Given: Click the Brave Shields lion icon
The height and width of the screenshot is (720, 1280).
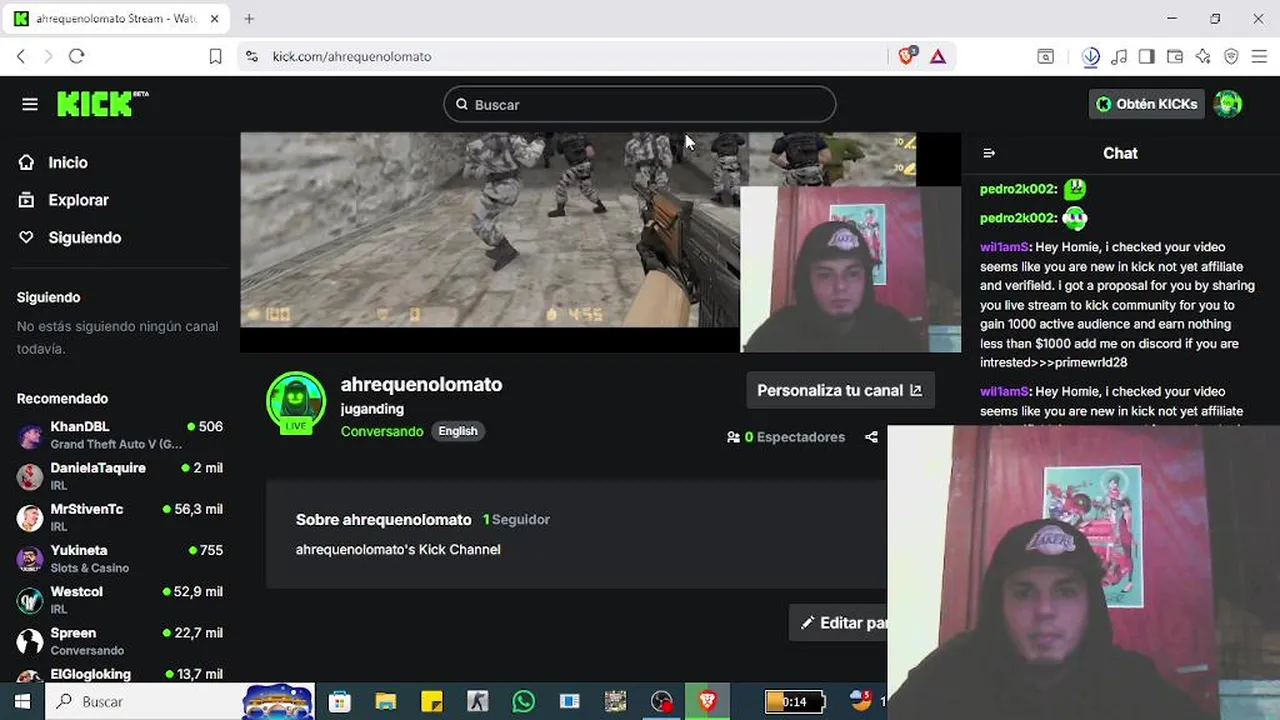Looking at the screenshot, I should pyautogui.click(x=906, y=56).
